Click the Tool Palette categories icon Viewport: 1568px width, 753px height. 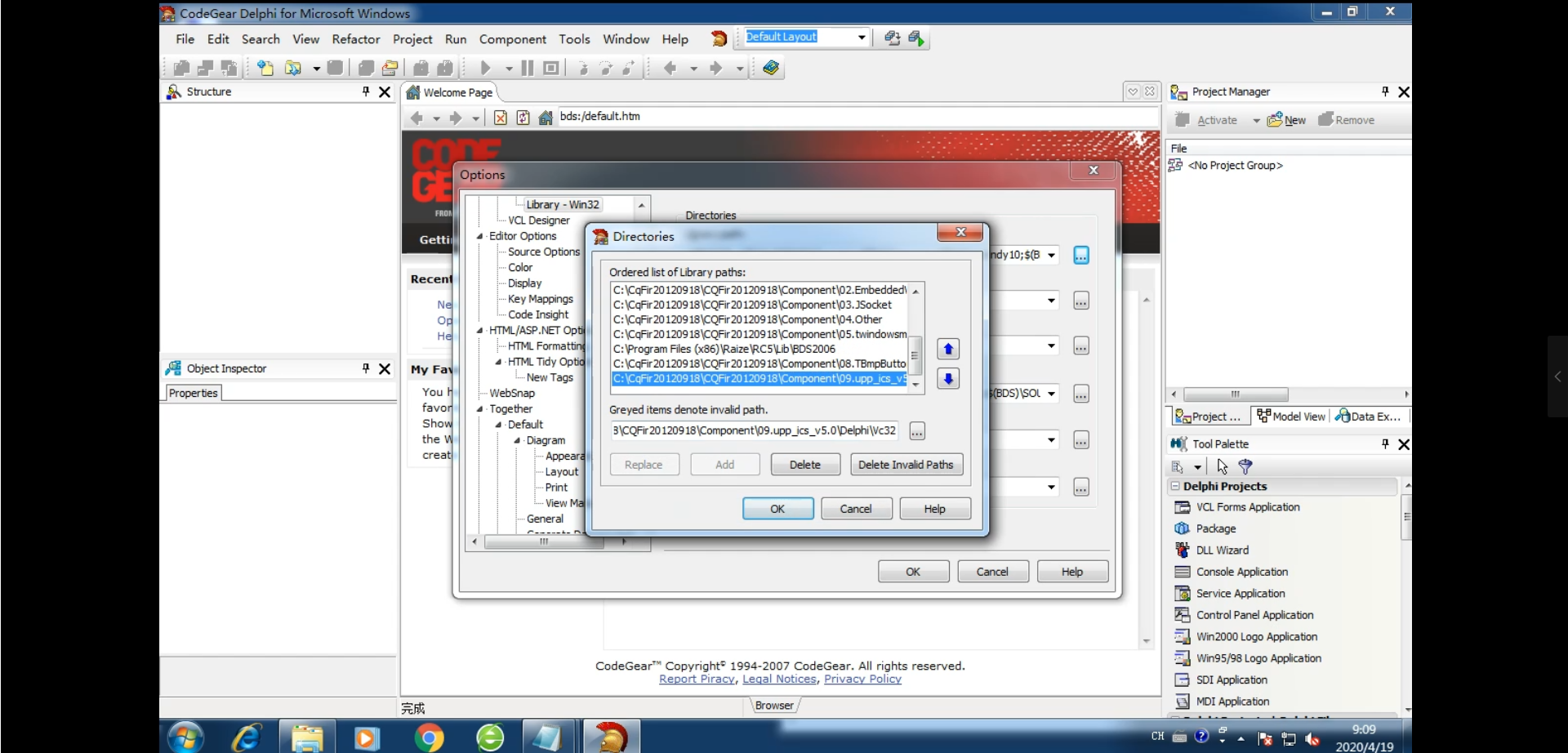1178,466
